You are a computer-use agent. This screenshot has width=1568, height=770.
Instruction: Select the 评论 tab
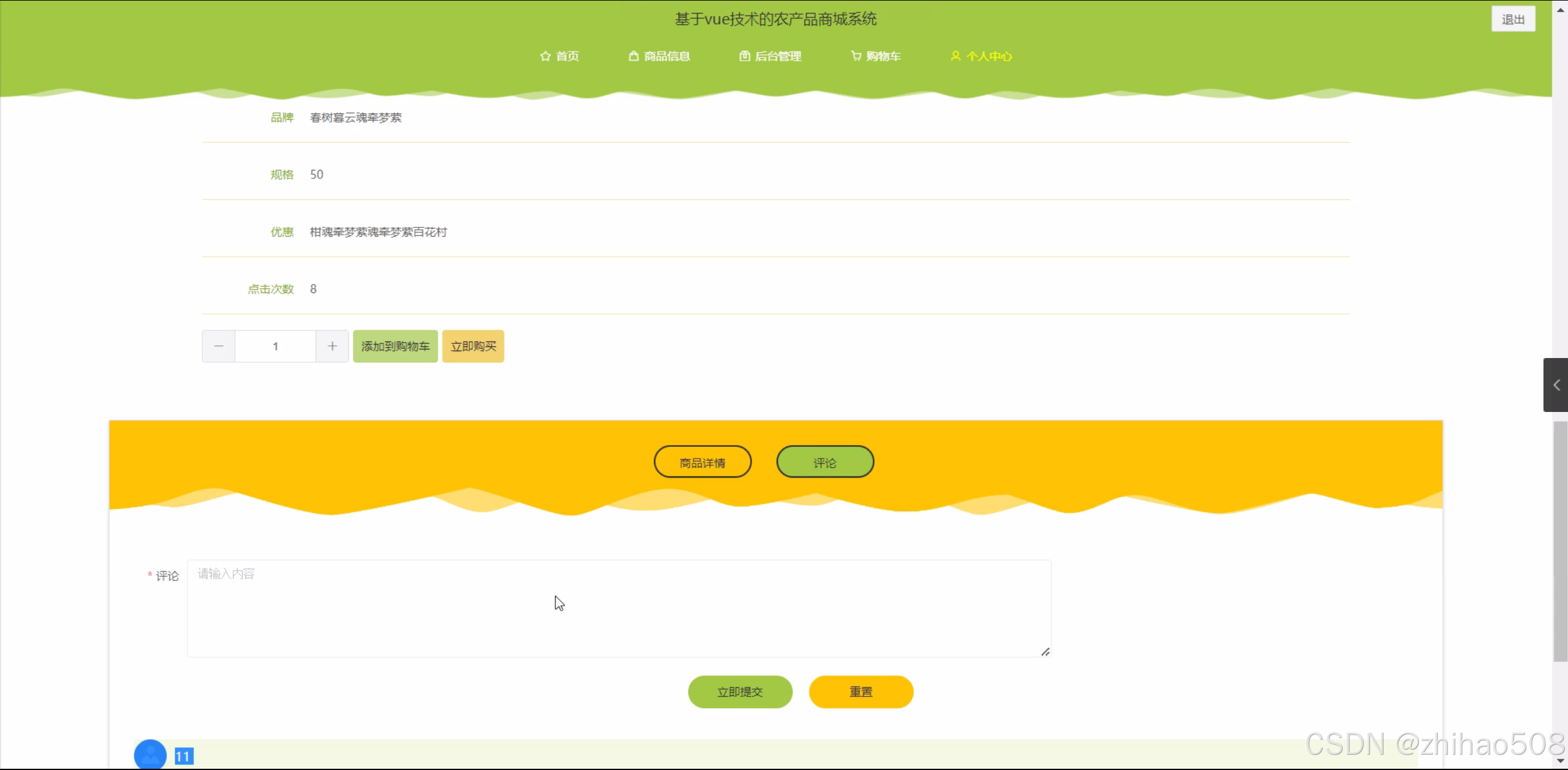coord(824,462)
